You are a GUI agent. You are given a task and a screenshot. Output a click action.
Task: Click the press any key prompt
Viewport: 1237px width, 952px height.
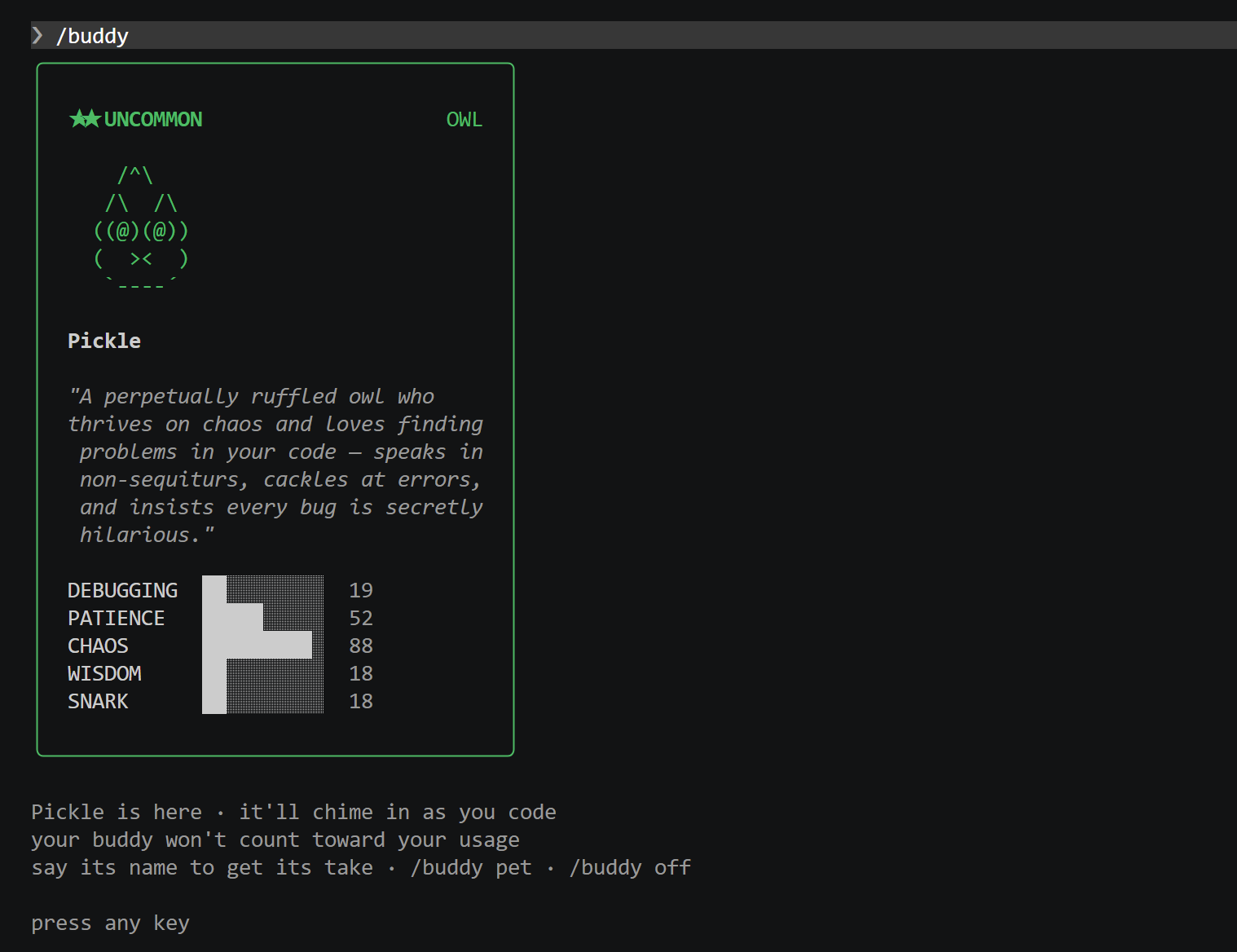click(x=110, y=923)
